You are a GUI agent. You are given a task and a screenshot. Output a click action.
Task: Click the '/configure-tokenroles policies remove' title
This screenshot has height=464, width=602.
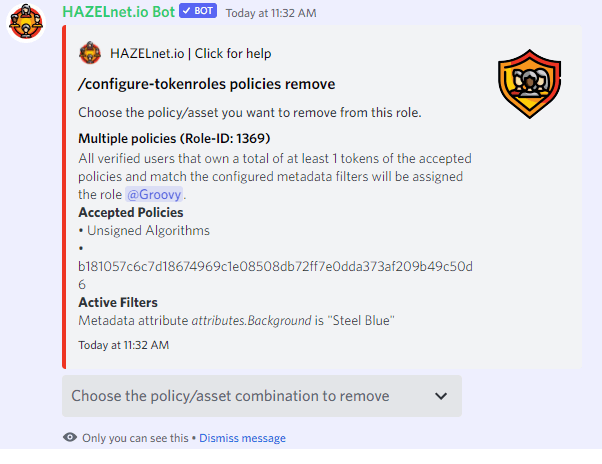207,84
